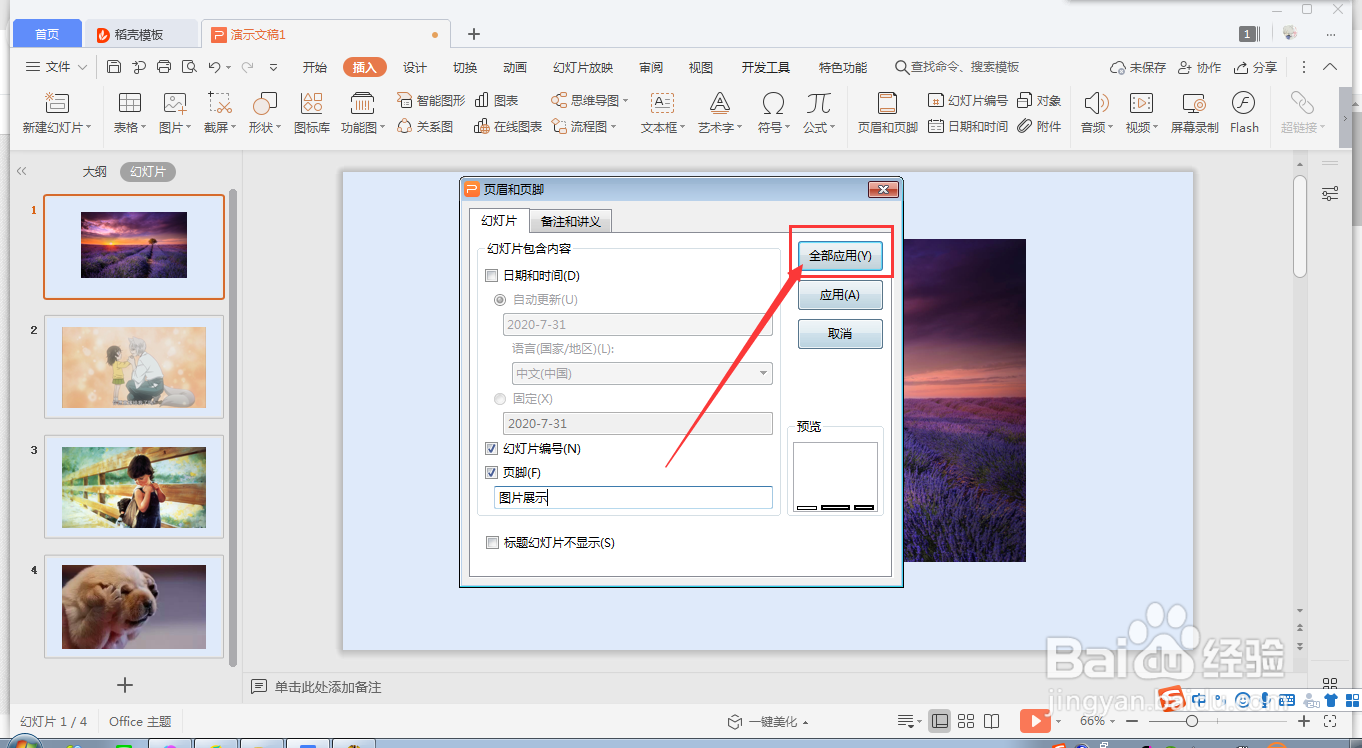1362x748 pixels.
Task: Uncheck the Footer (页脚(F)) checkbox
Action: tap(491, 472)
